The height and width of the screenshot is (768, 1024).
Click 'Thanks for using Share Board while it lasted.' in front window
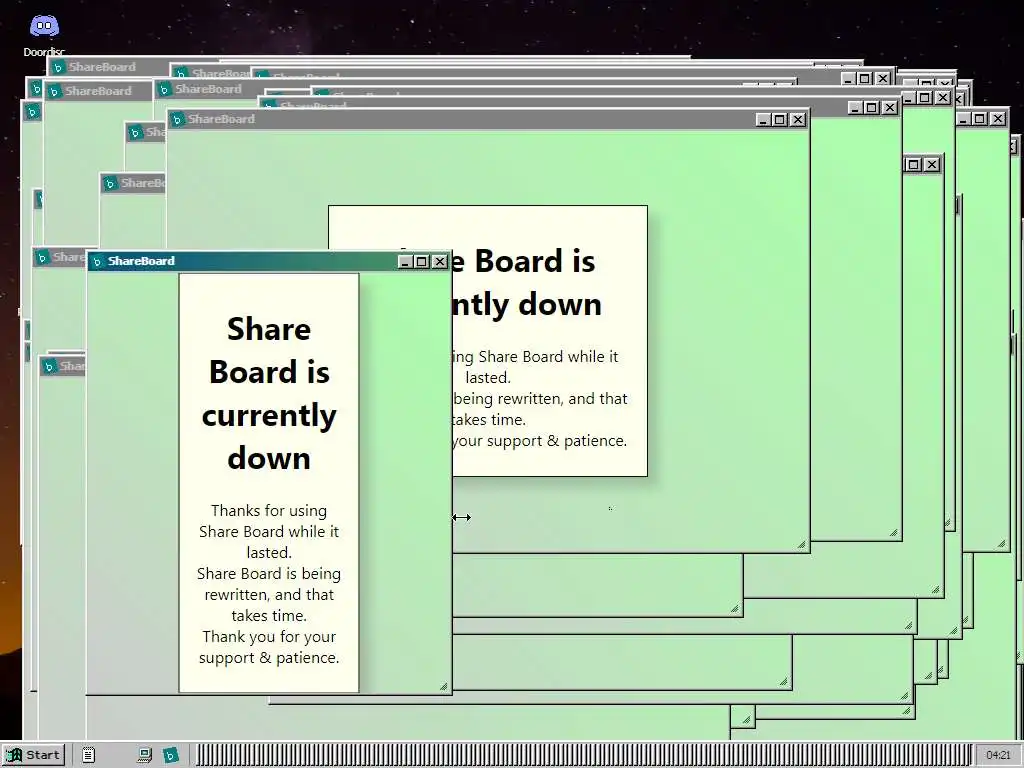coord(269,532)
